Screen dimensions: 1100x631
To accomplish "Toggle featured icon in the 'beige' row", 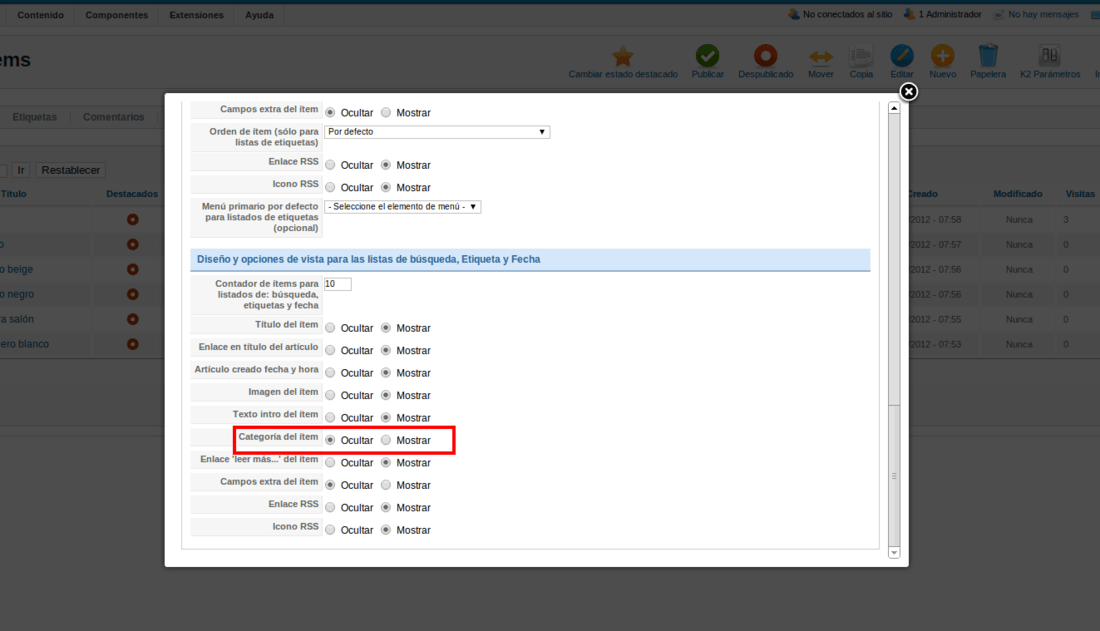I will [133, 270].
